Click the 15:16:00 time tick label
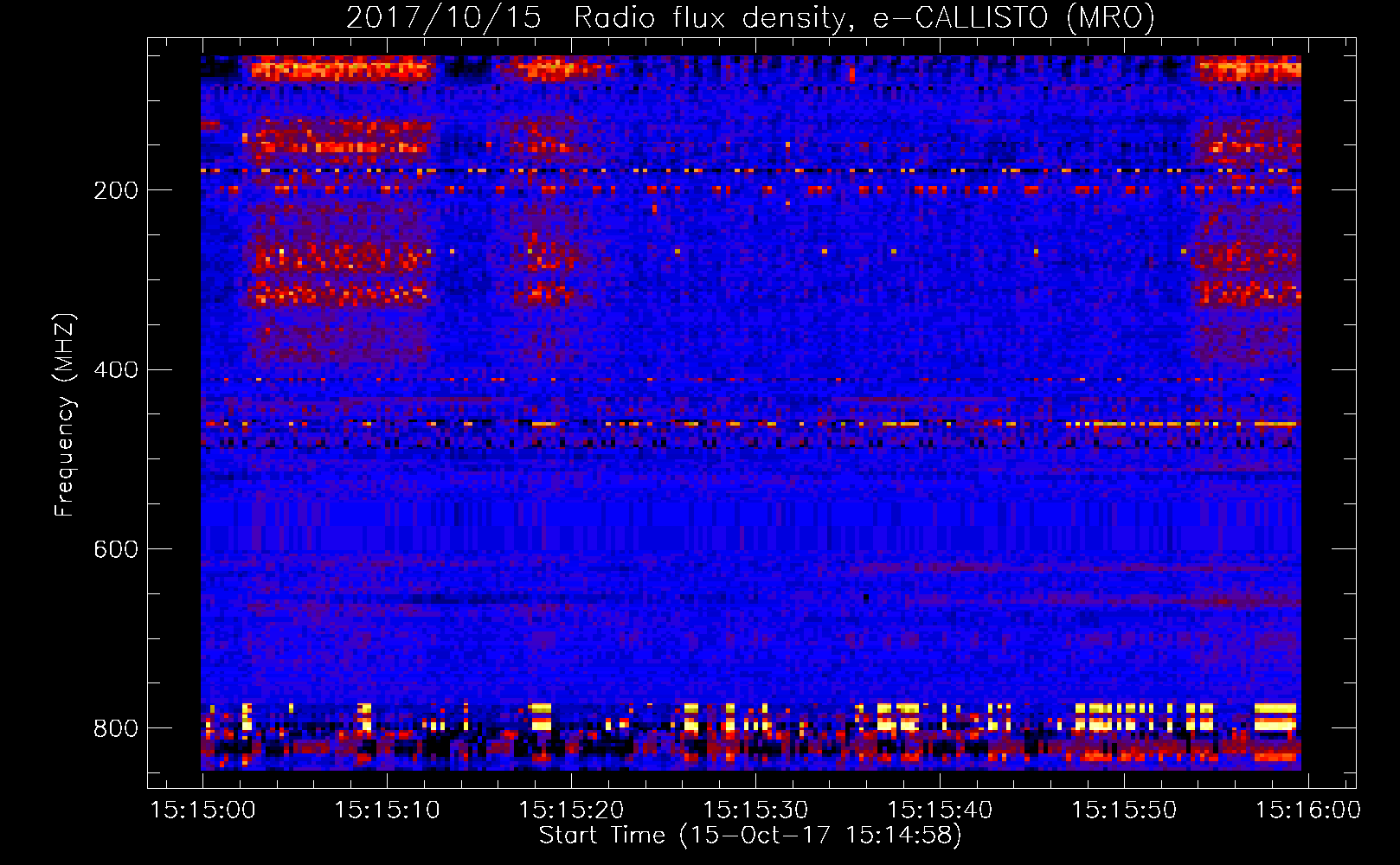Viewport: 1400px width, 865px height. [1308, 811]
